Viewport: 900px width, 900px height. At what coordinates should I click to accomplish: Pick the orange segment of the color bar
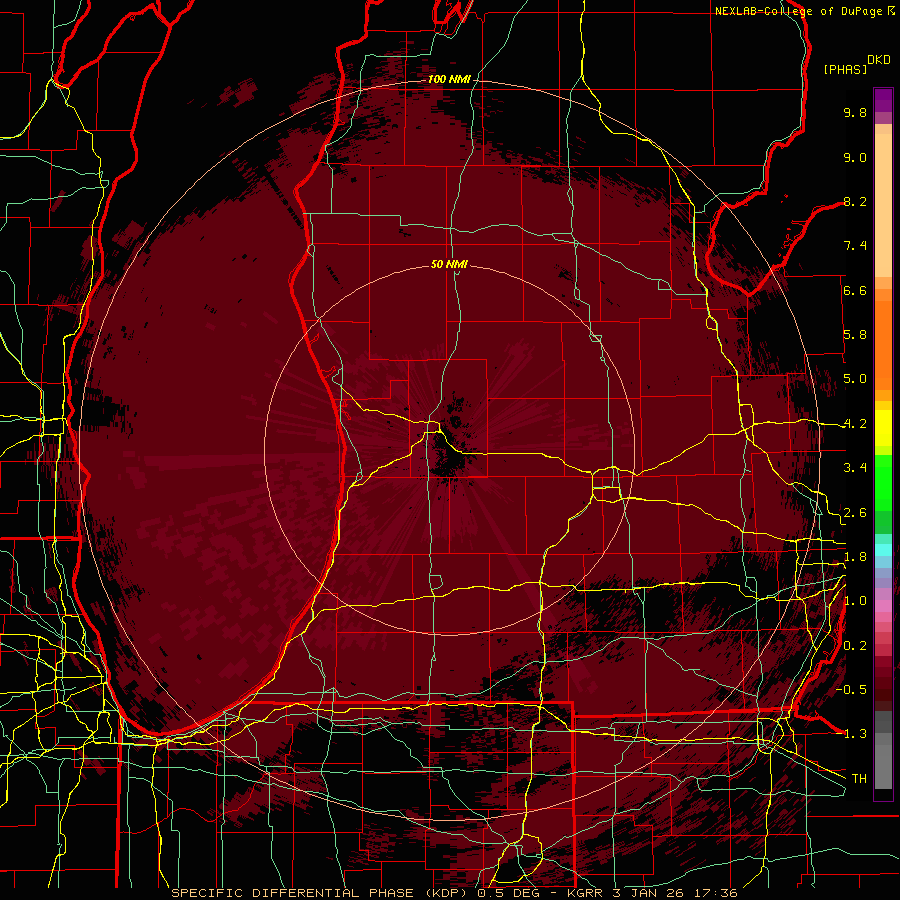tap(883, 344)
